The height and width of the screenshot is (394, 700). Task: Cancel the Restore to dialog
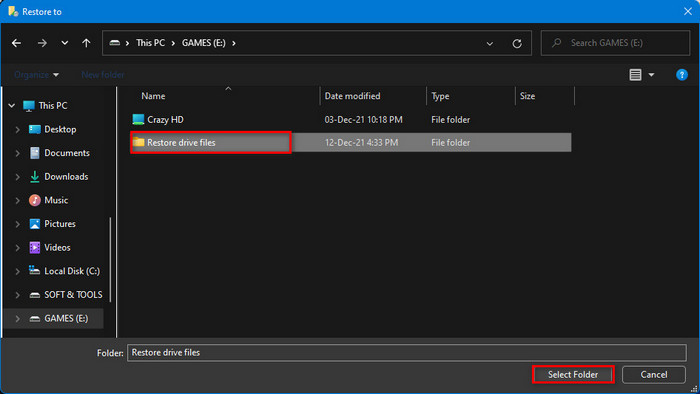654,375
